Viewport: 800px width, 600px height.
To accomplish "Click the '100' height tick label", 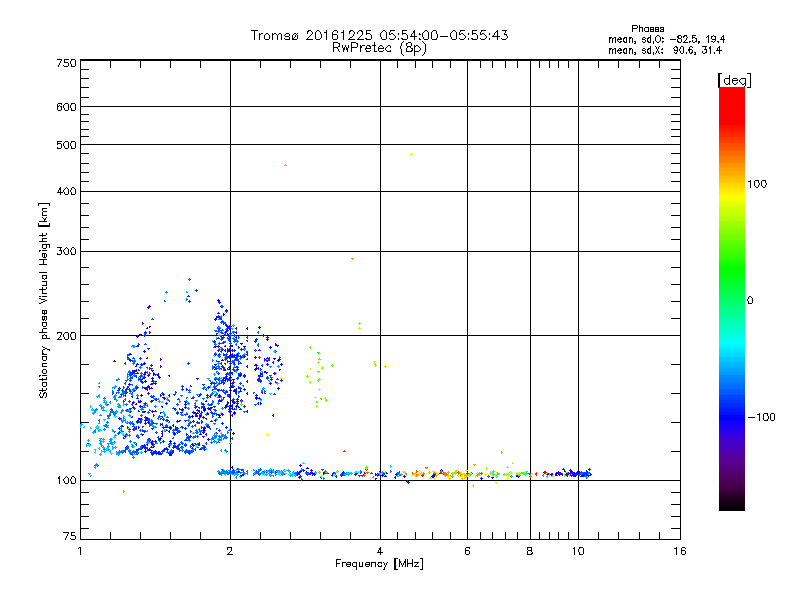I will [x=66, y=481].
